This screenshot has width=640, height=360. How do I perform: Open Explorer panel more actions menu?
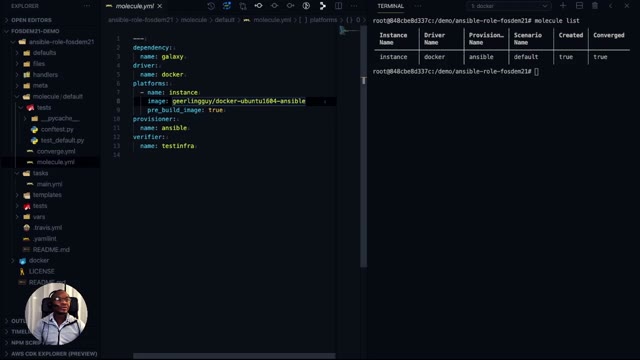point(87,6)
